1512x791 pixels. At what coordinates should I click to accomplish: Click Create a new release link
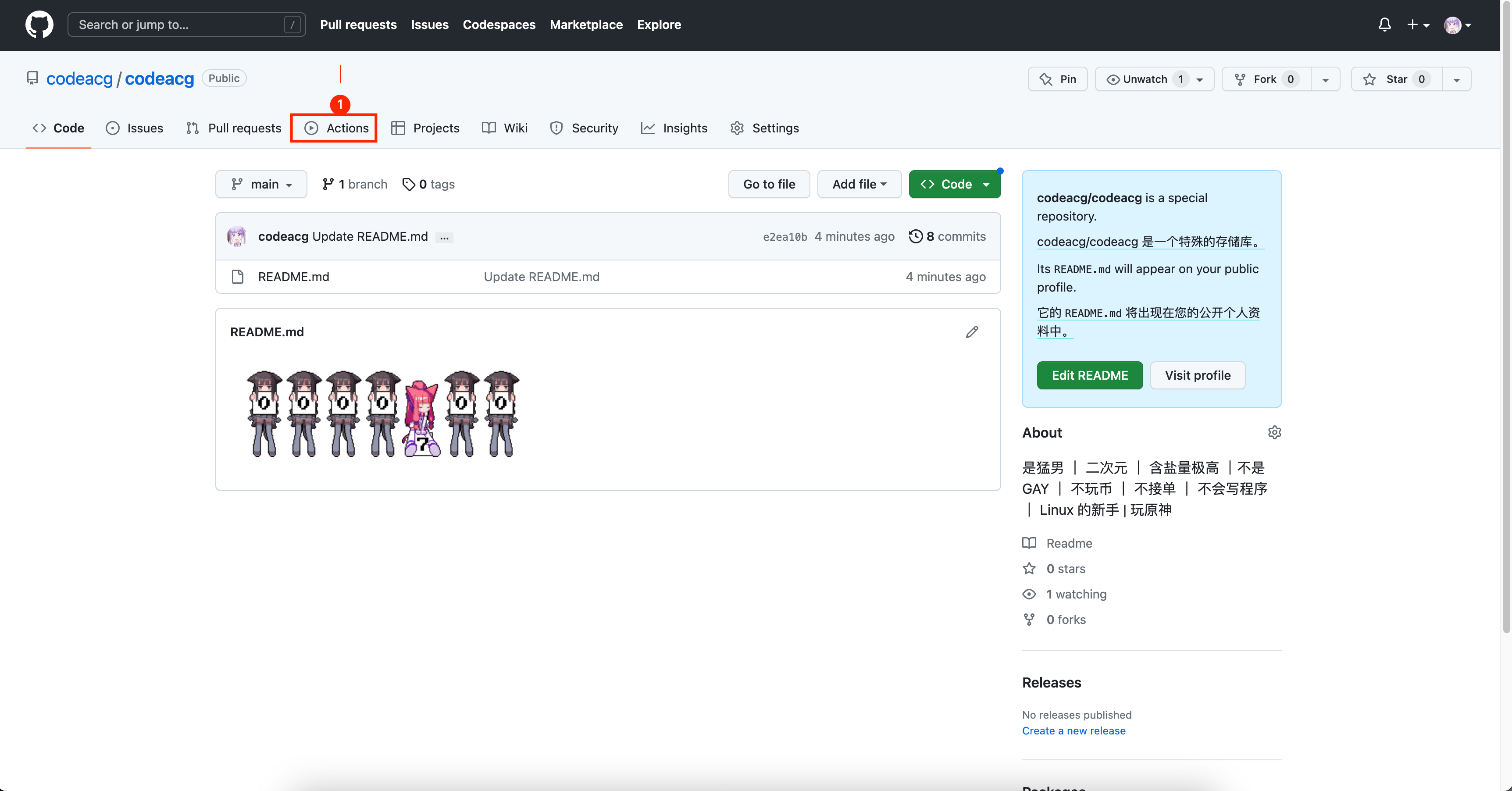1073,730
